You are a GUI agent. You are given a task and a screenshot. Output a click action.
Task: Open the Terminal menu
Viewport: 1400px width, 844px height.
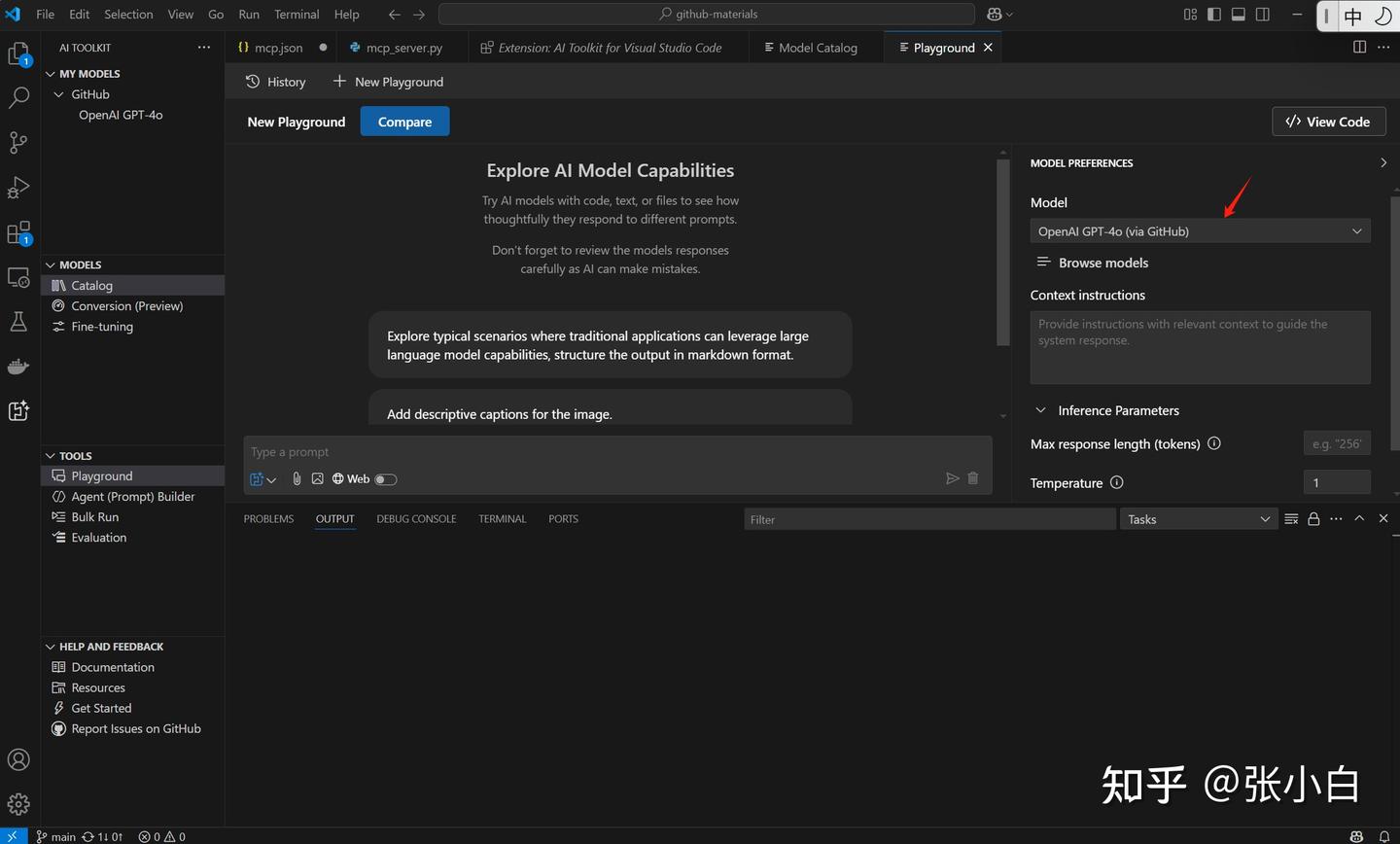(x=297, y=15)
